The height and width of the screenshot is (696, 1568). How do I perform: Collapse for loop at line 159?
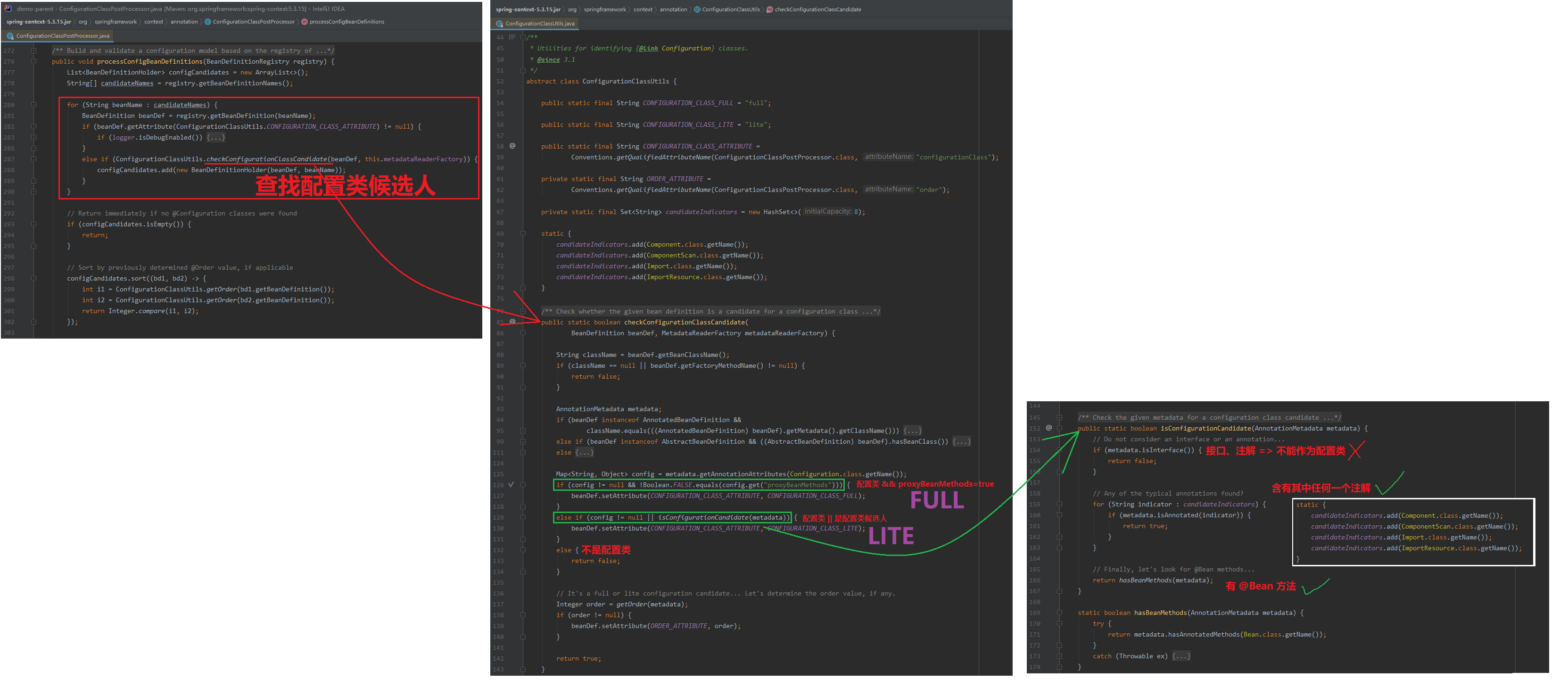click(1059, 504)
